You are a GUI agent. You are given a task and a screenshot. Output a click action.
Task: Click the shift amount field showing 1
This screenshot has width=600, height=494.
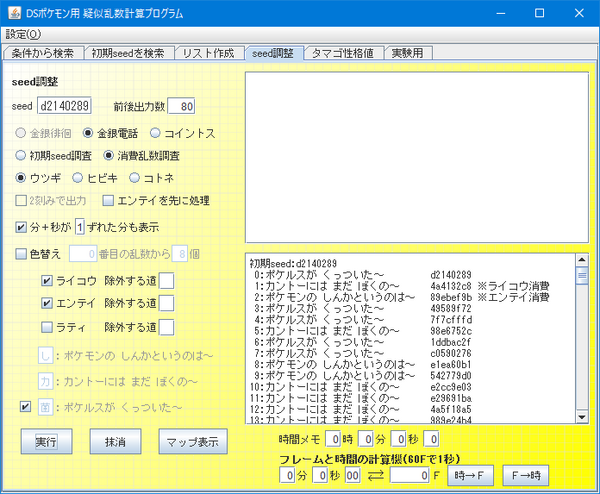[80, 227]
